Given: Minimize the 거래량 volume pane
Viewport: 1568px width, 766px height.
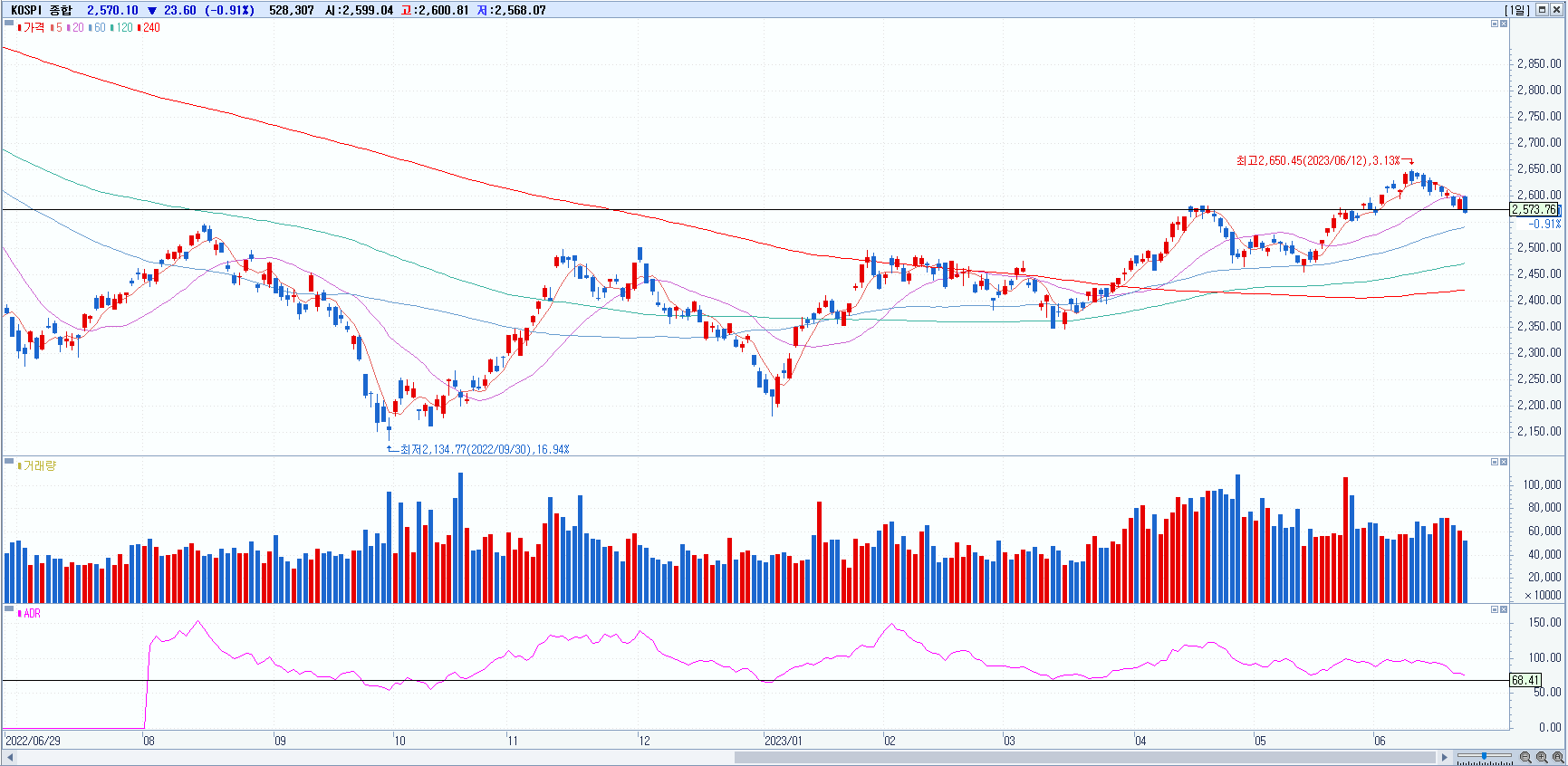Looking at the screenshot, I should click(1495, 462).
